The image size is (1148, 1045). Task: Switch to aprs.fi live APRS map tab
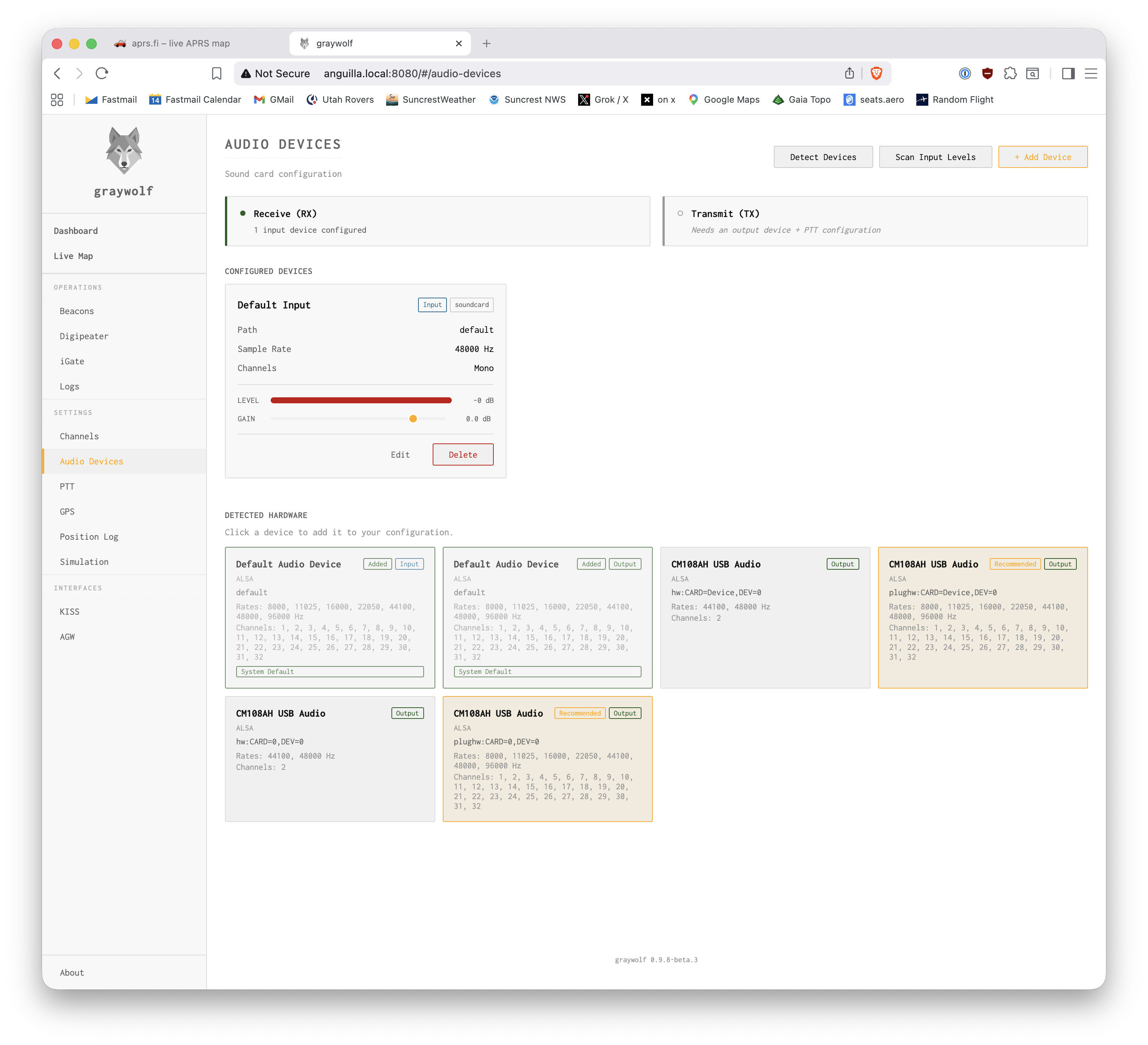[x=180, y=43]
